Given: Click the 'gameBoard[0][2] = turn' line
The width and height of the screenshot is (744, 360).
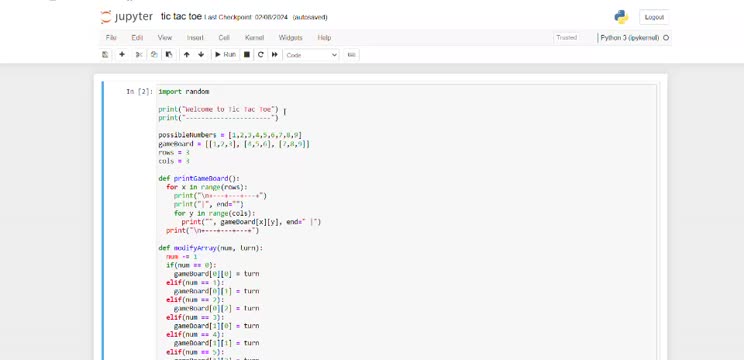Looking at the screenshot, I should (x=216, y=309).
